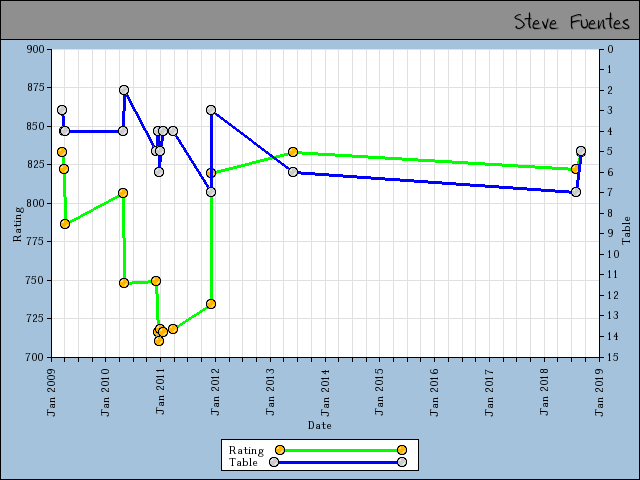Click the left orange marker in legend
640x480 pixels.
pos(280,450)
